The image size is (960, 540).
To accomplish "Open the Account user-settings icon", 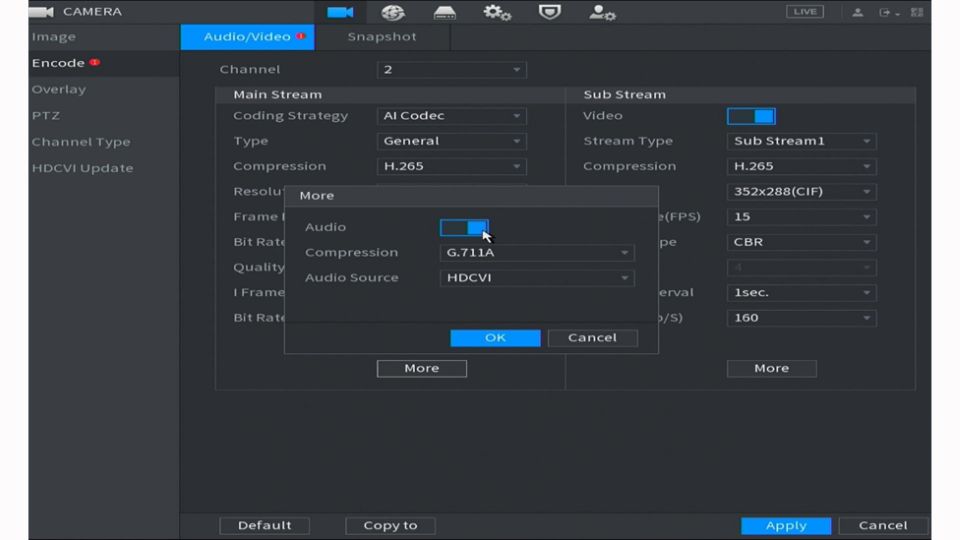I will pos(602,12).
